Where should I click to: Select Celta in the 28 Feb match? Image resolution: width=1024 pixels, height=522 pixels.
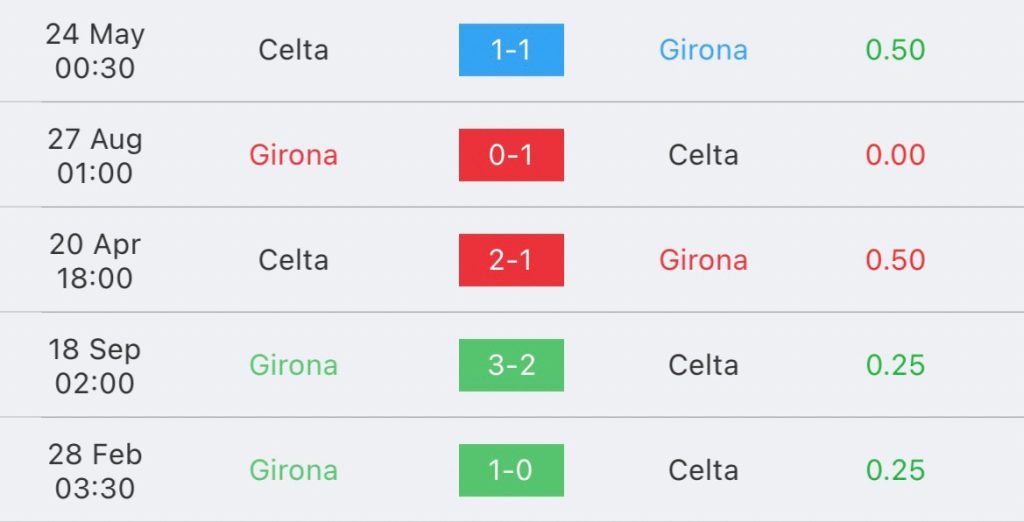click(703, 470)
